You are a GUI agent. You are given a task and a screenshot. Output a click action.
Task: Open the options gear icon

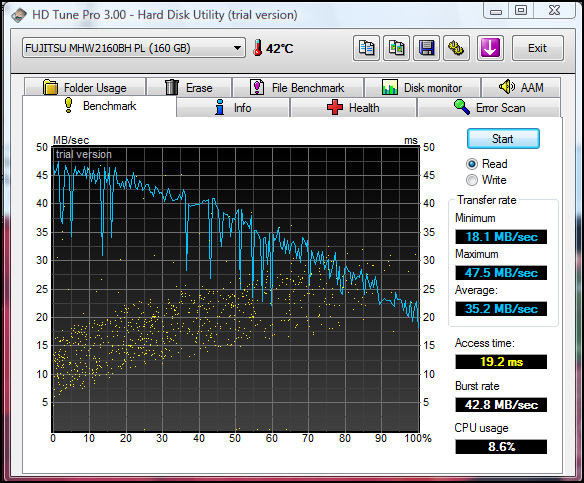click(456, 48)
